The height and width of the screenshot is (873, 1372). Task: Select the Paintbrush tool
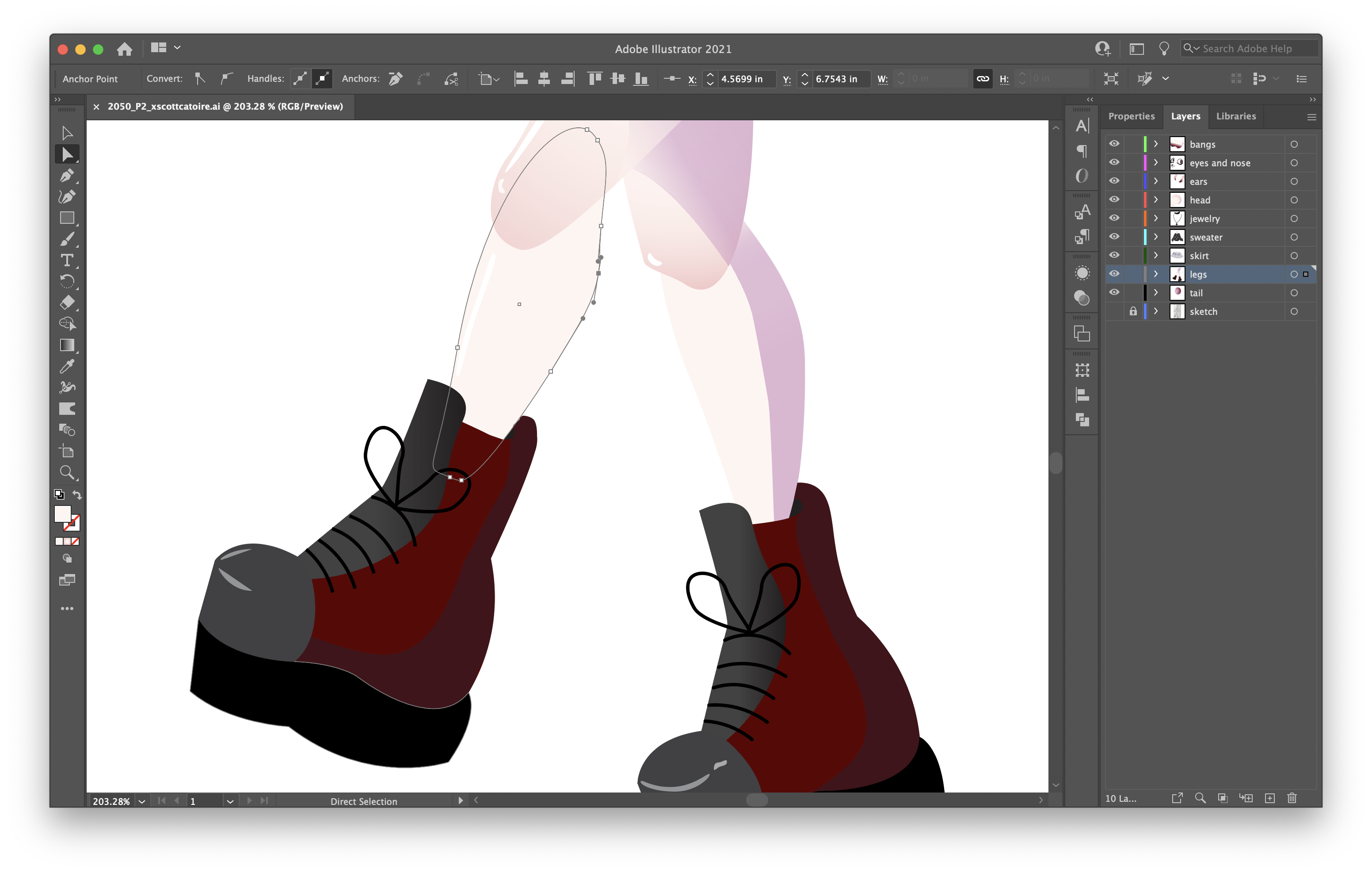[x=67, y=239]
